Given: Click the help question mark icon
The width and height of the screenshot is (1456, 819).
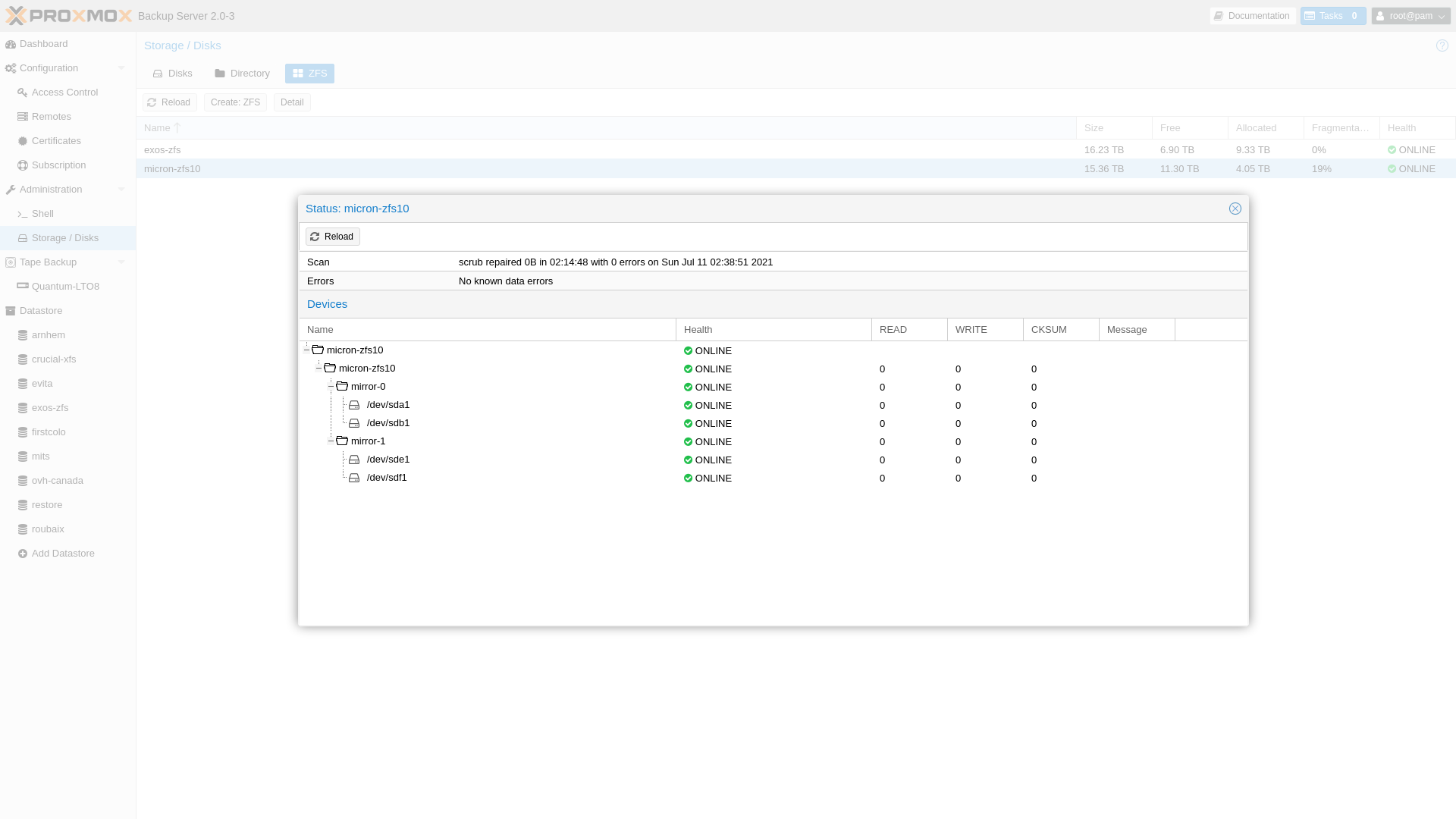Looking at the screenshot, I should 1442,45.
